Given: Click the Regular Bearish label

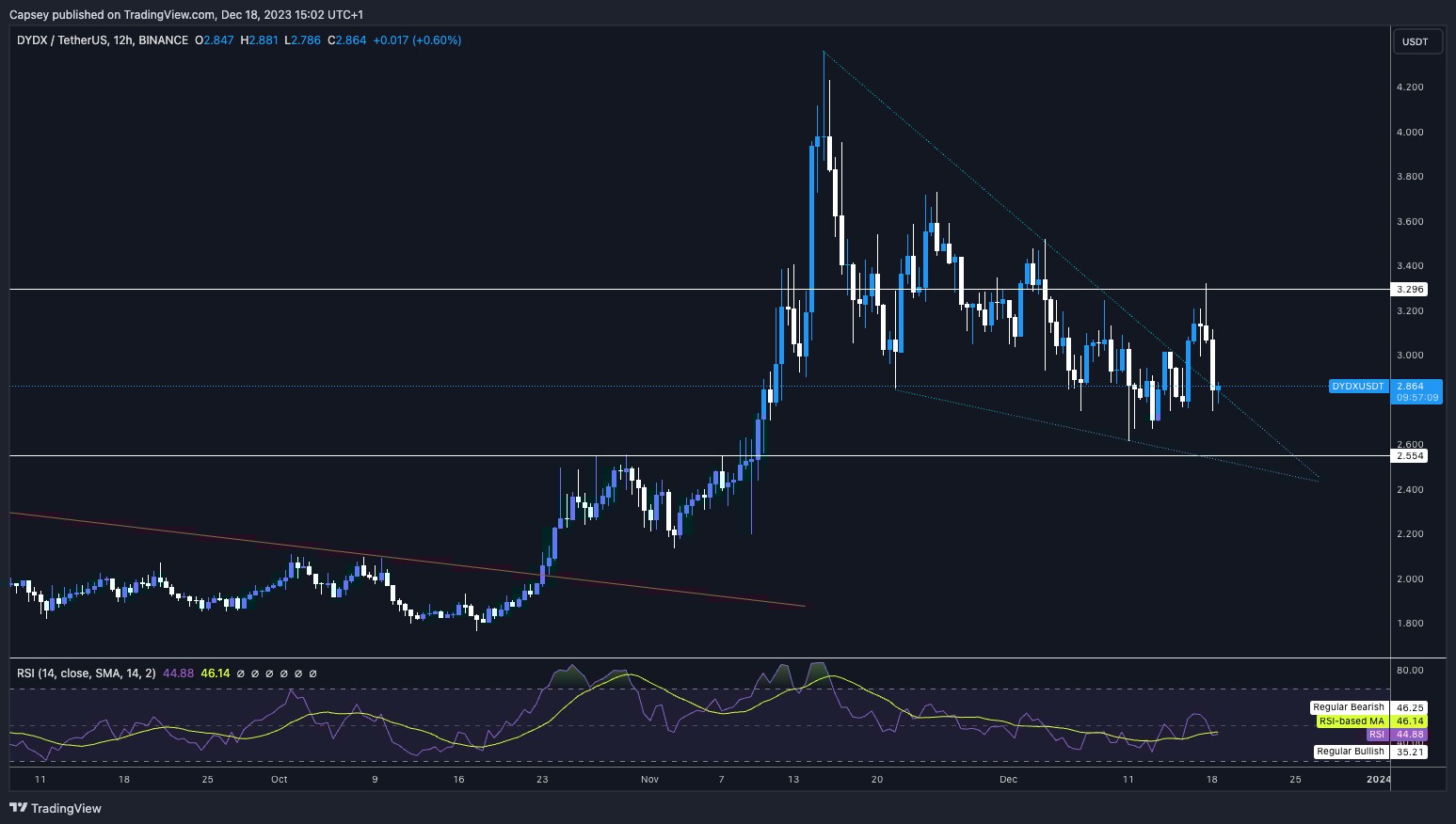Looking at the screenshot, I should point(1349,707).
